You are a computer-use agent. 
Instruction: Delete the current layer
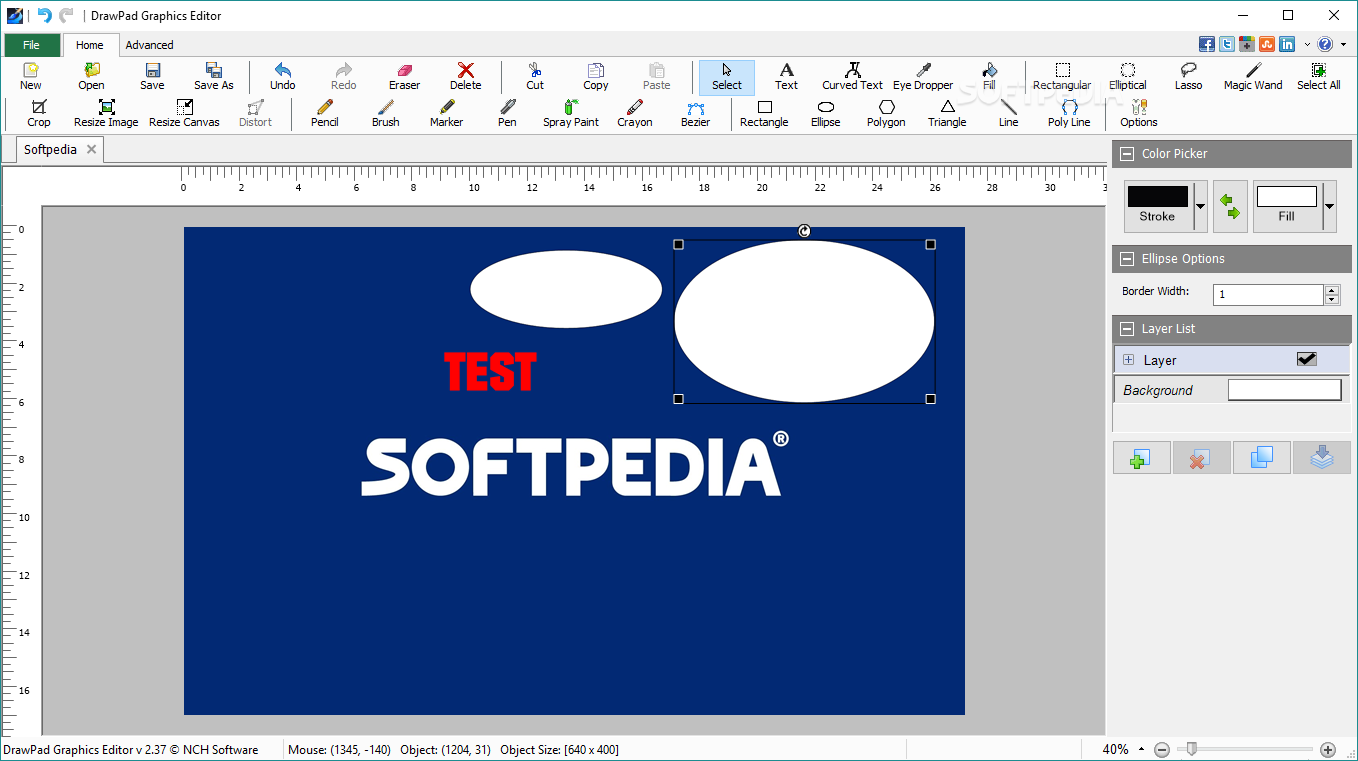click(1201, 457)
